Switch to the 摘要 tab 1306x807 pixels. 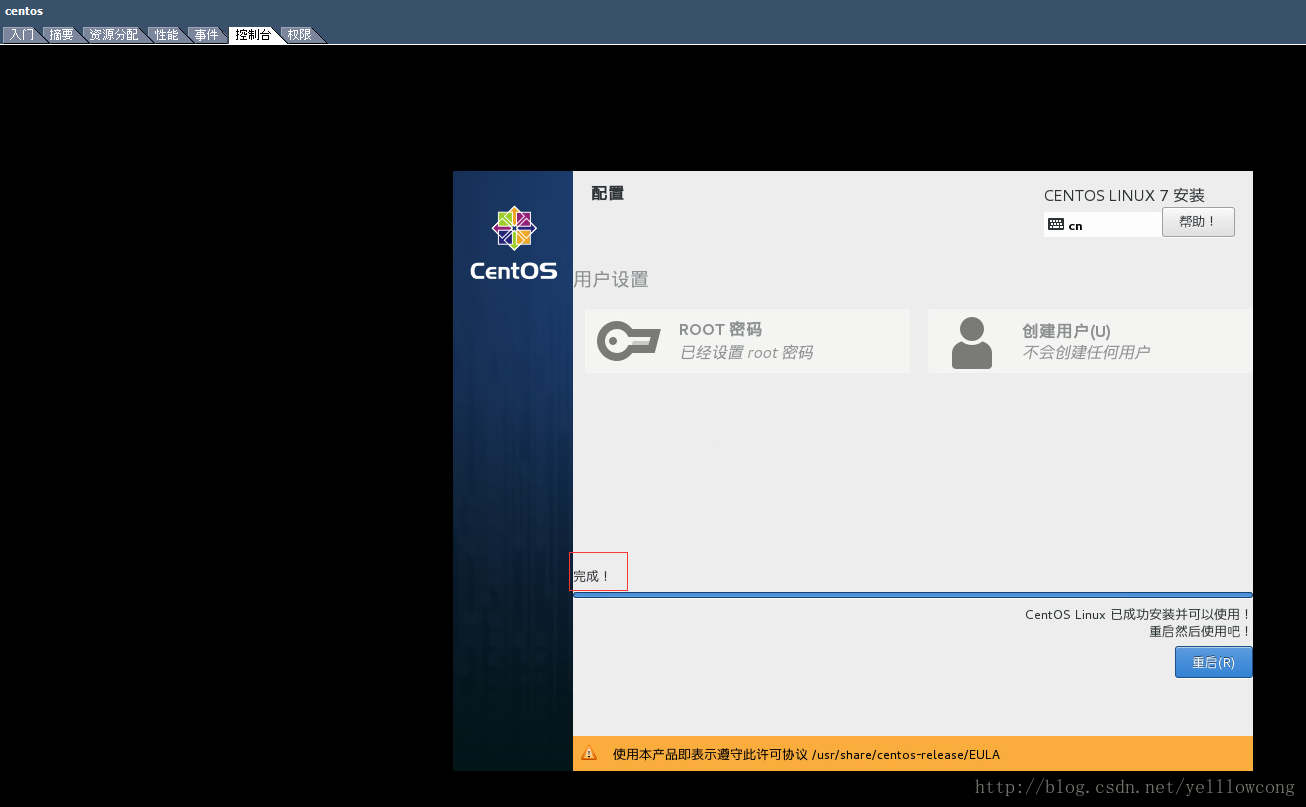click(62, 35)
